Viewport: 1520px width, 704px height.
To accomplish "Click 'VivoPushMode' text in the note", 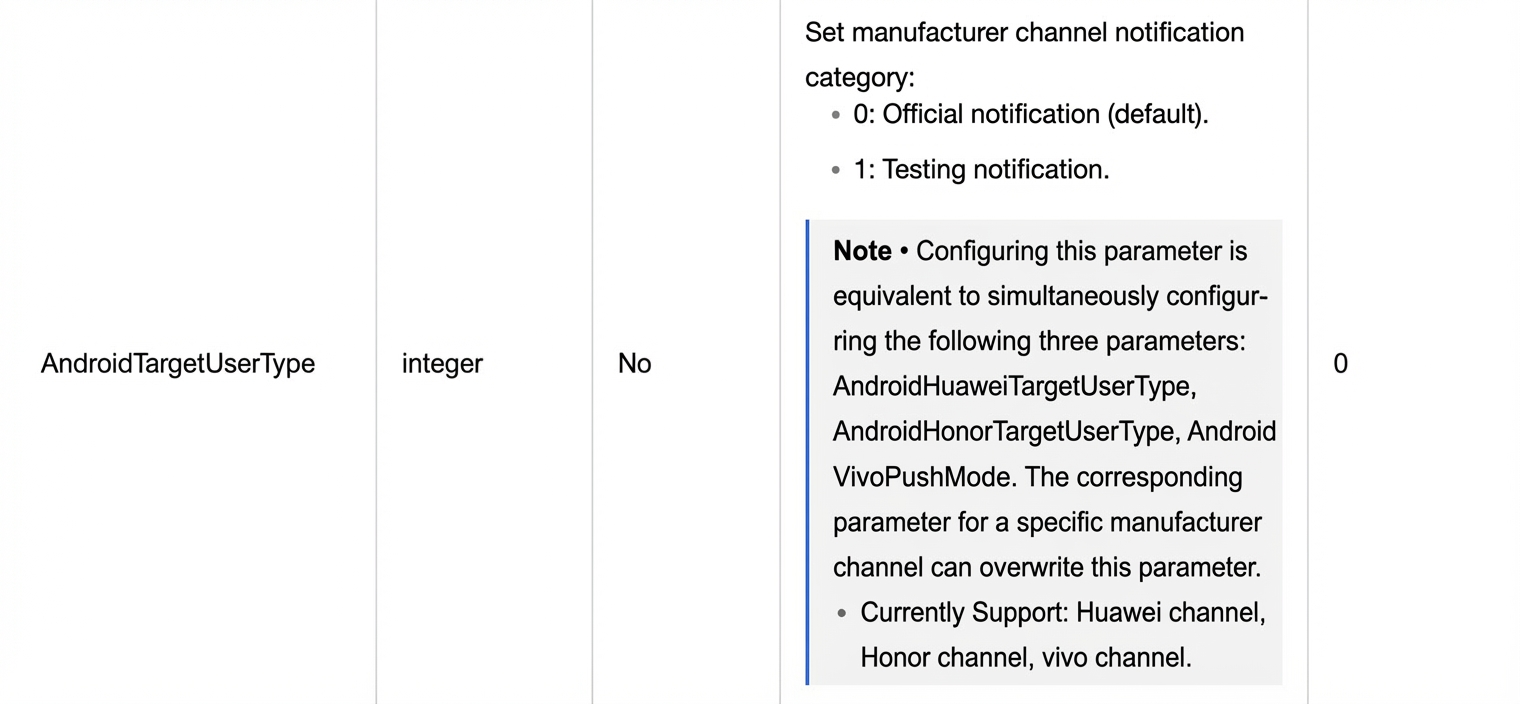I will 920,476.
